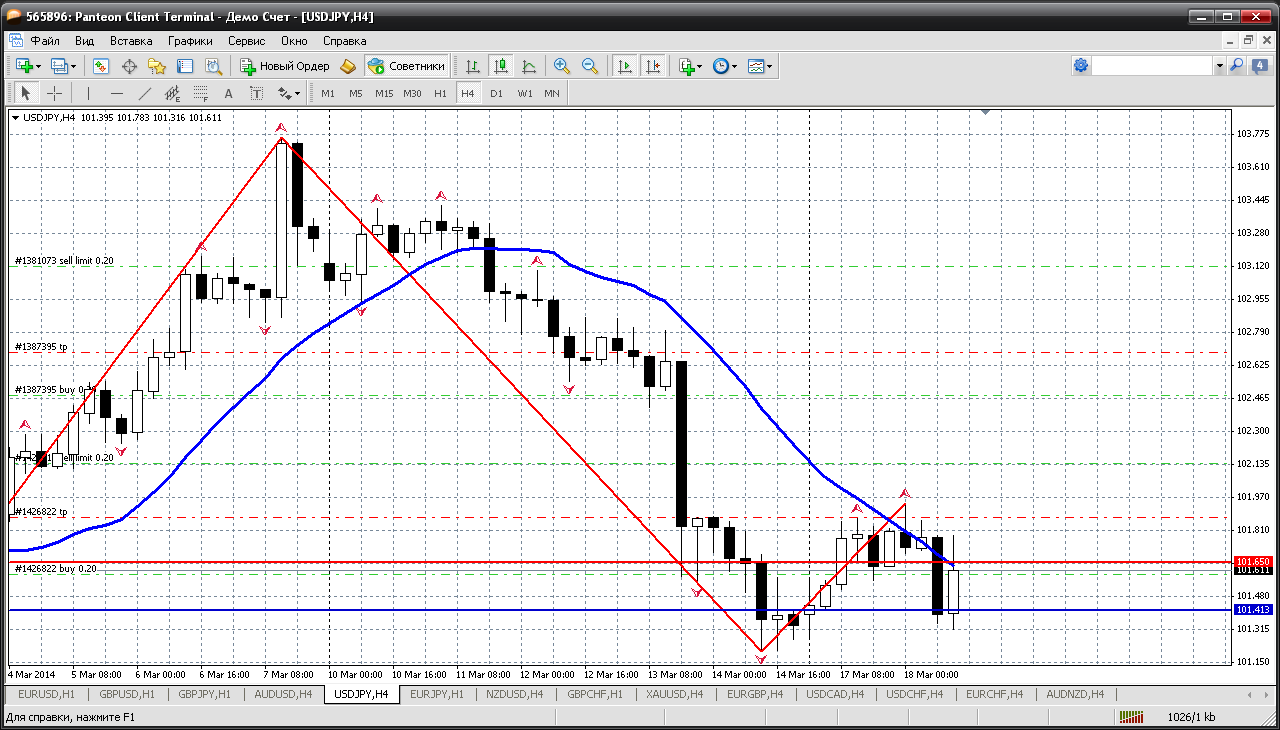
Task: Click the Новый Ордер button
Action: click(285, 66)
